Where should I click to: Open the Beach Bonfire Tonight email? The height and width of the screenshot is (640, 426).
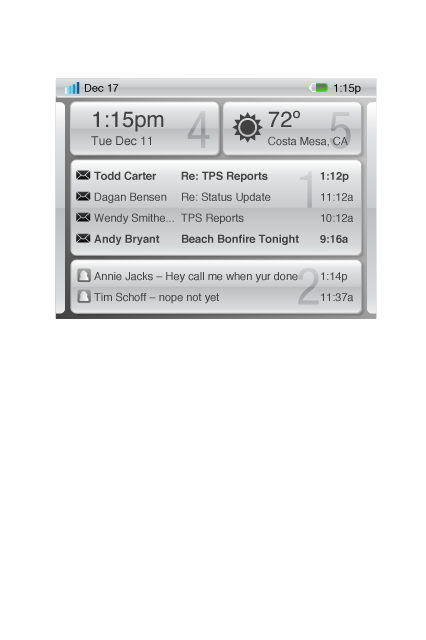[216, 239]
